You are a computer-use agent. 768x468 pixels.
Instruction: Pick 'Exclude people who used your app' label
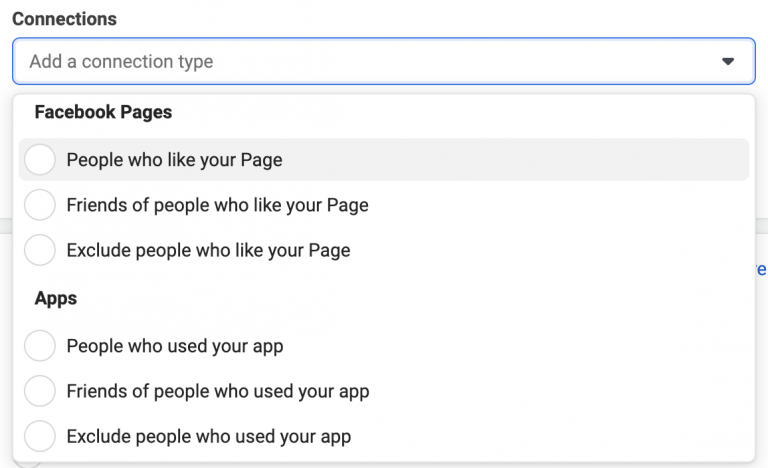pyautogui.click(x=209, y=436)
